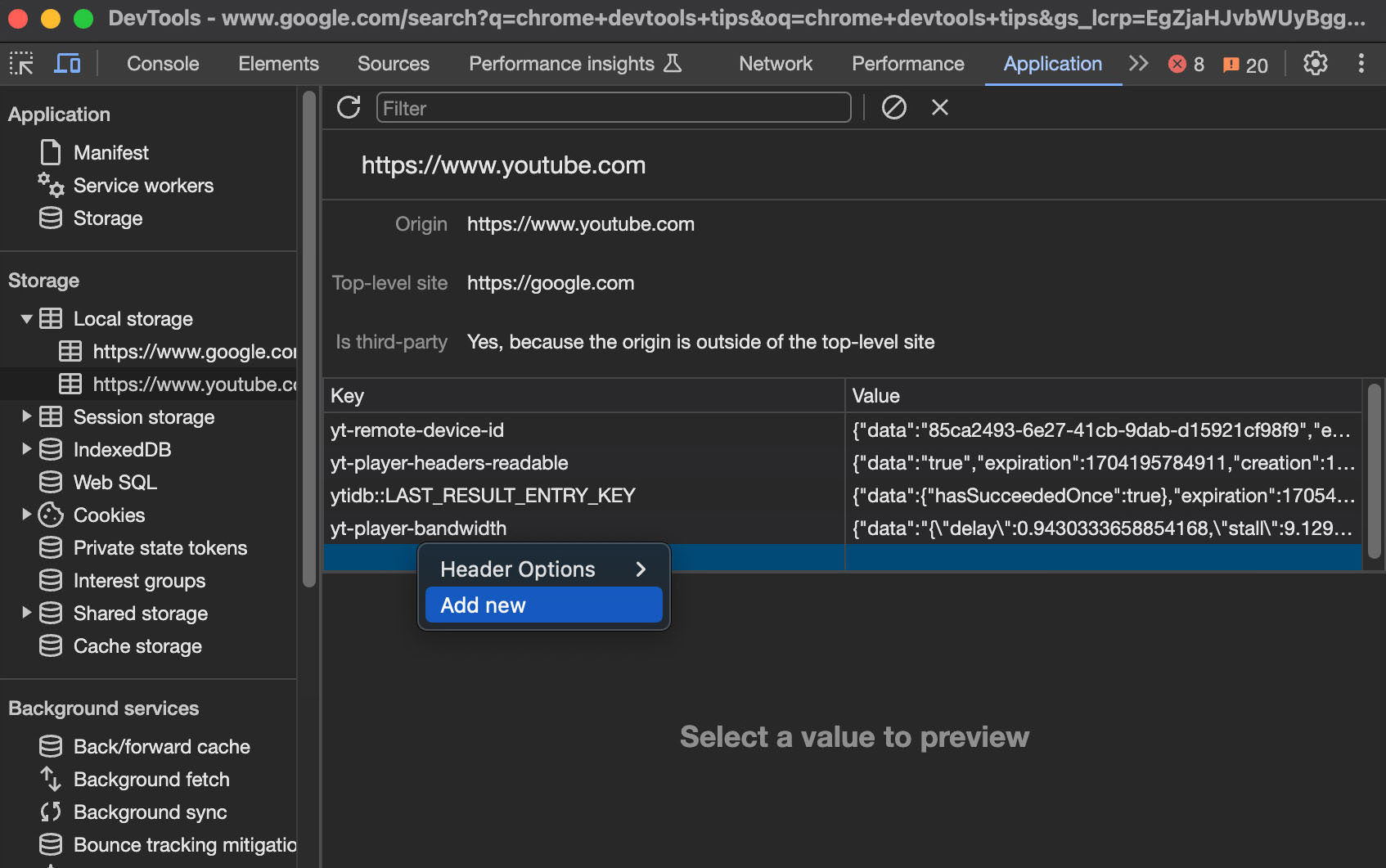The height and width of the screenshot is (868, 1386).
Task: Open Header Options submenu arrow
Action: pyautogui.click(x=641, y=569)
